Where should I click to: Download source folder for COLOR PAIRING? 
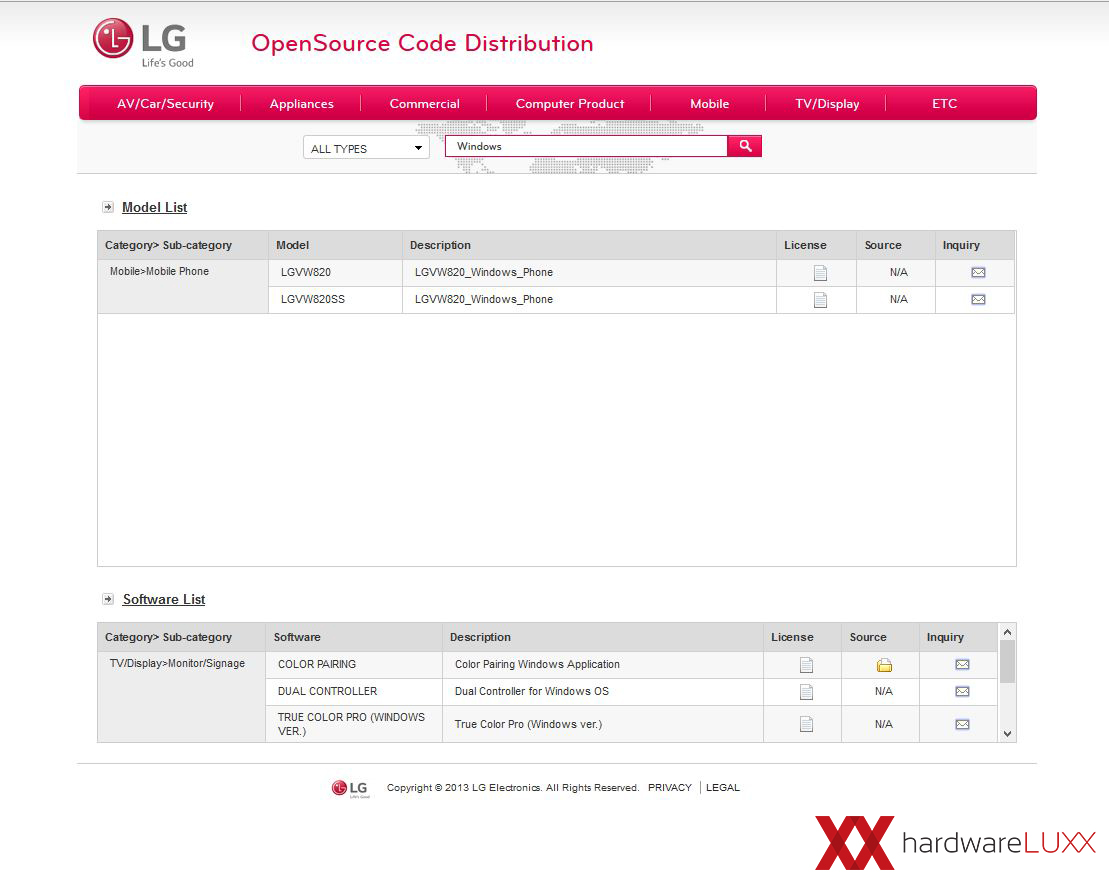[884, 665]
